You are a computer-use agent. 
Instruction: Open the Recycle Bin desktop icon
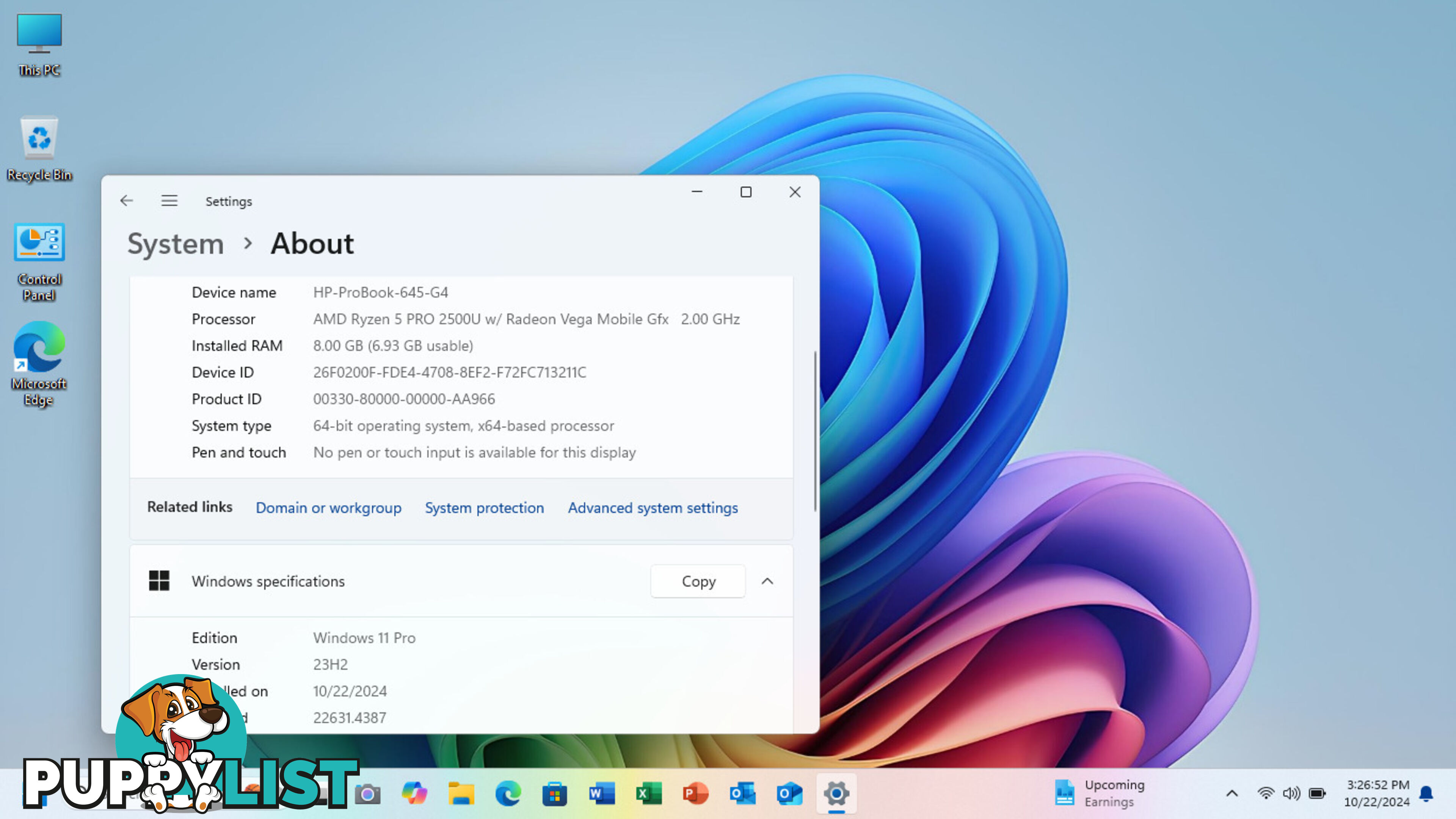[39, 149]
